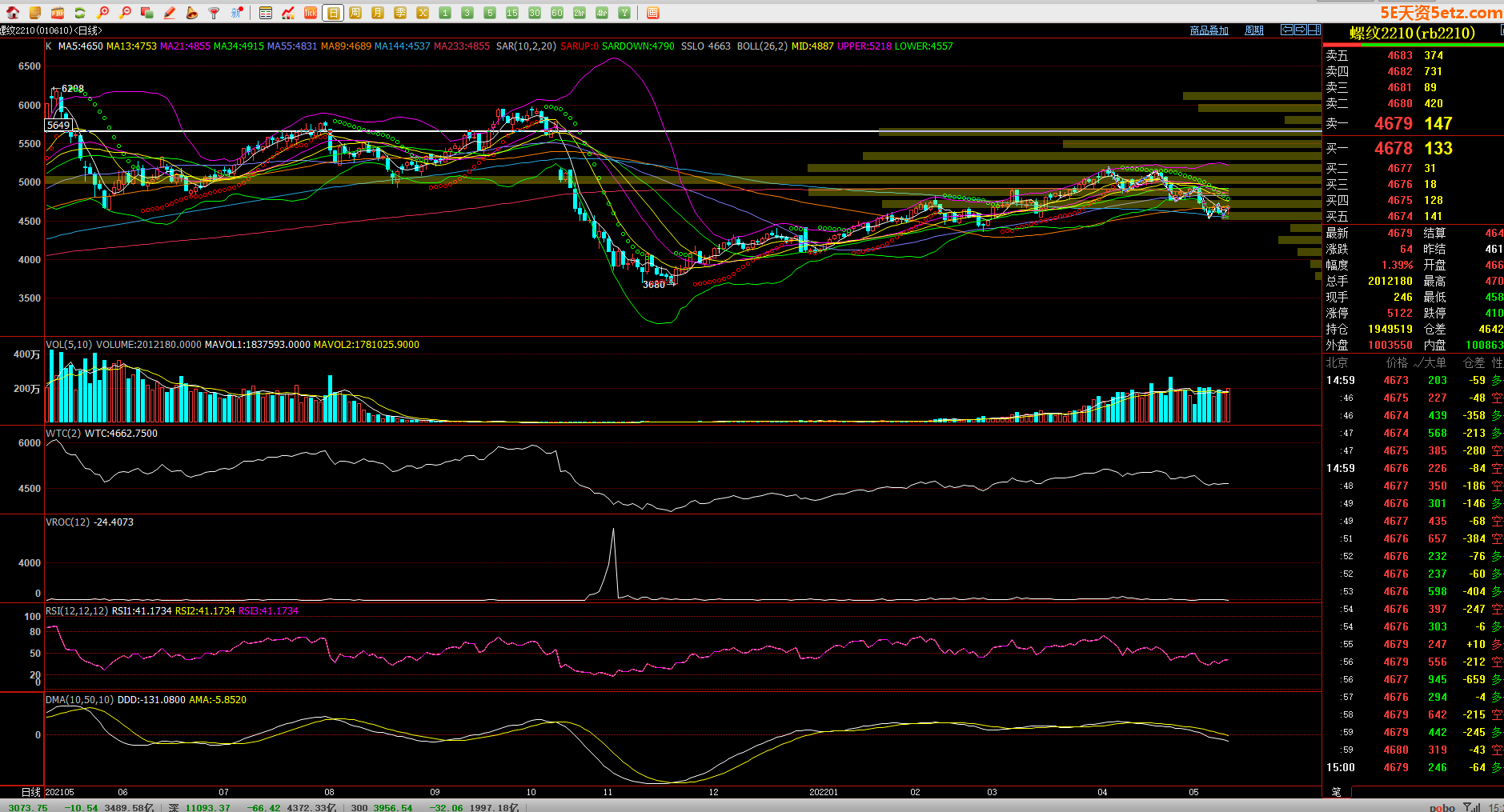Select daily 日 period button
This screenshot has width=1504, height=812.
tap(333, 13)
